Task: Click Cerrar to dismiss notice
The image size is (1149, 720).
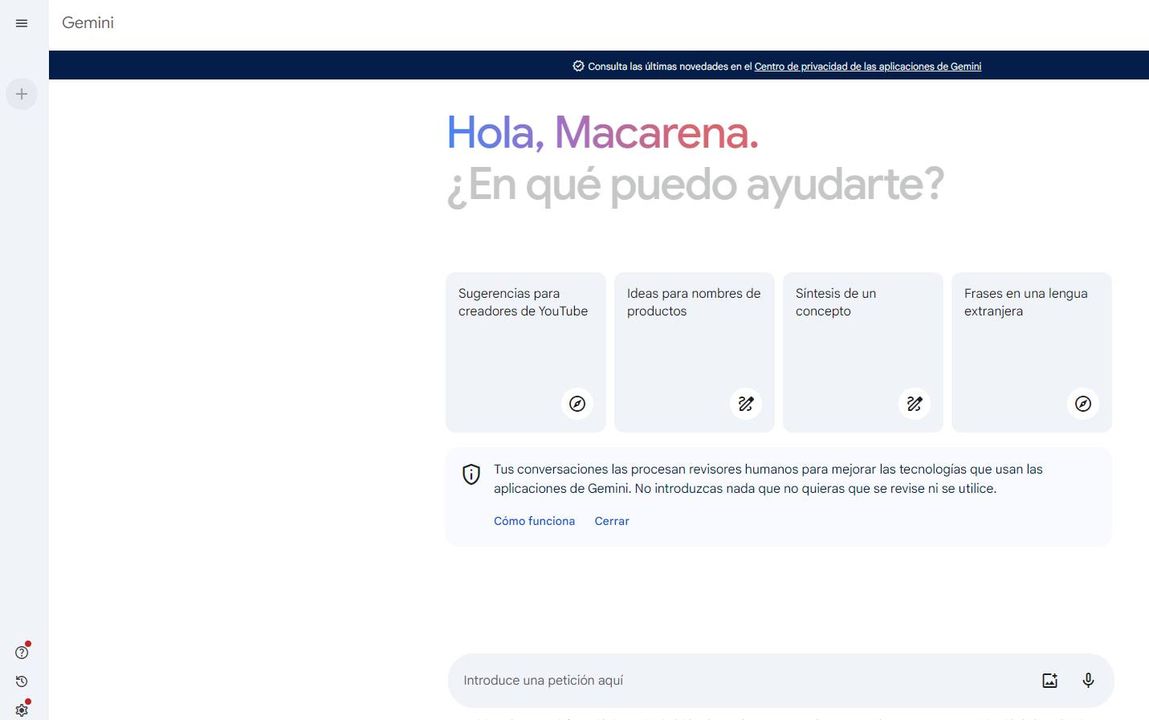Action: point(612,521)
